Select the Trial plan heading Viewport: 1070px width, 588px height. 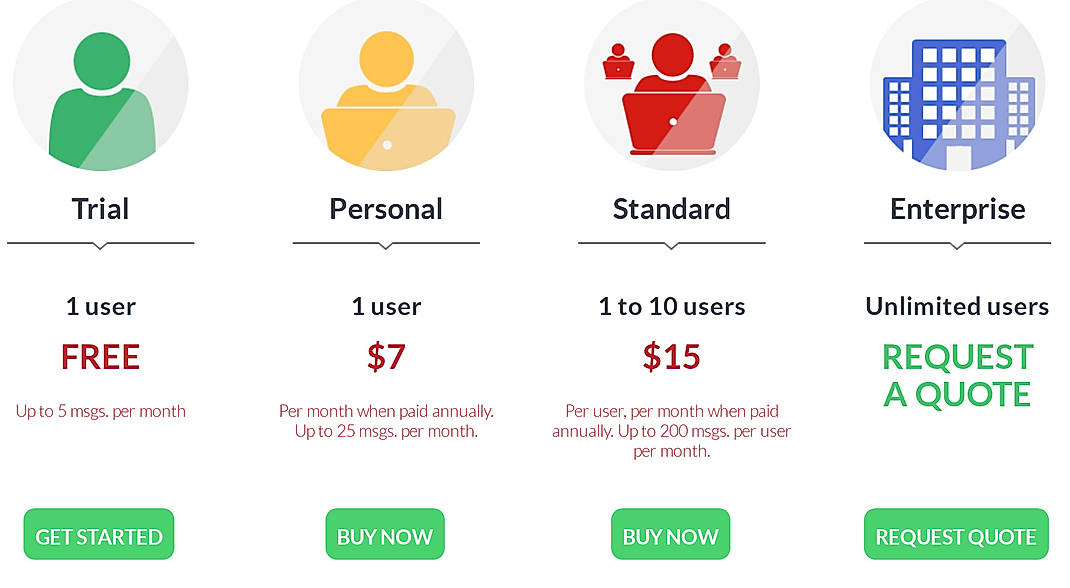[99, 209]
